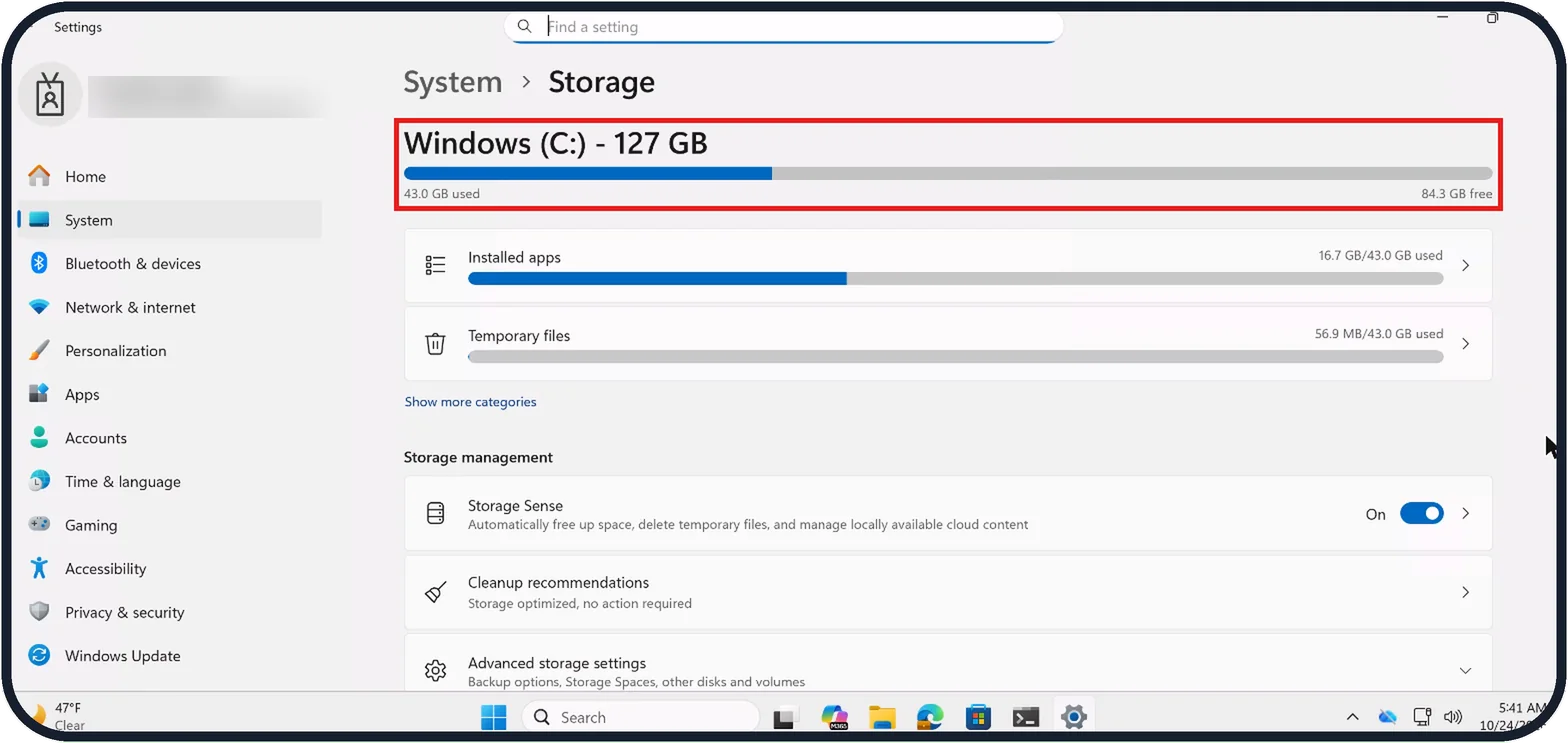Select the System sidebar item
This screenshot has height=743, width=1568.
(x=170, y=220)
